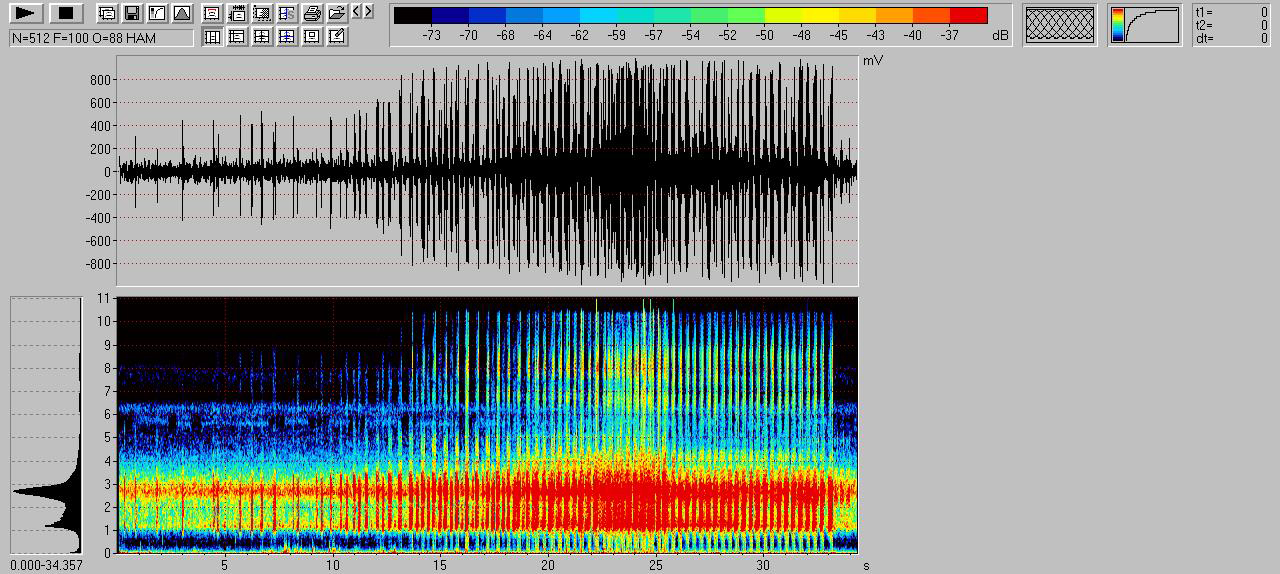
Task: Toggle the blue-lined grid cursor button
Action: (x=287, y=36)
